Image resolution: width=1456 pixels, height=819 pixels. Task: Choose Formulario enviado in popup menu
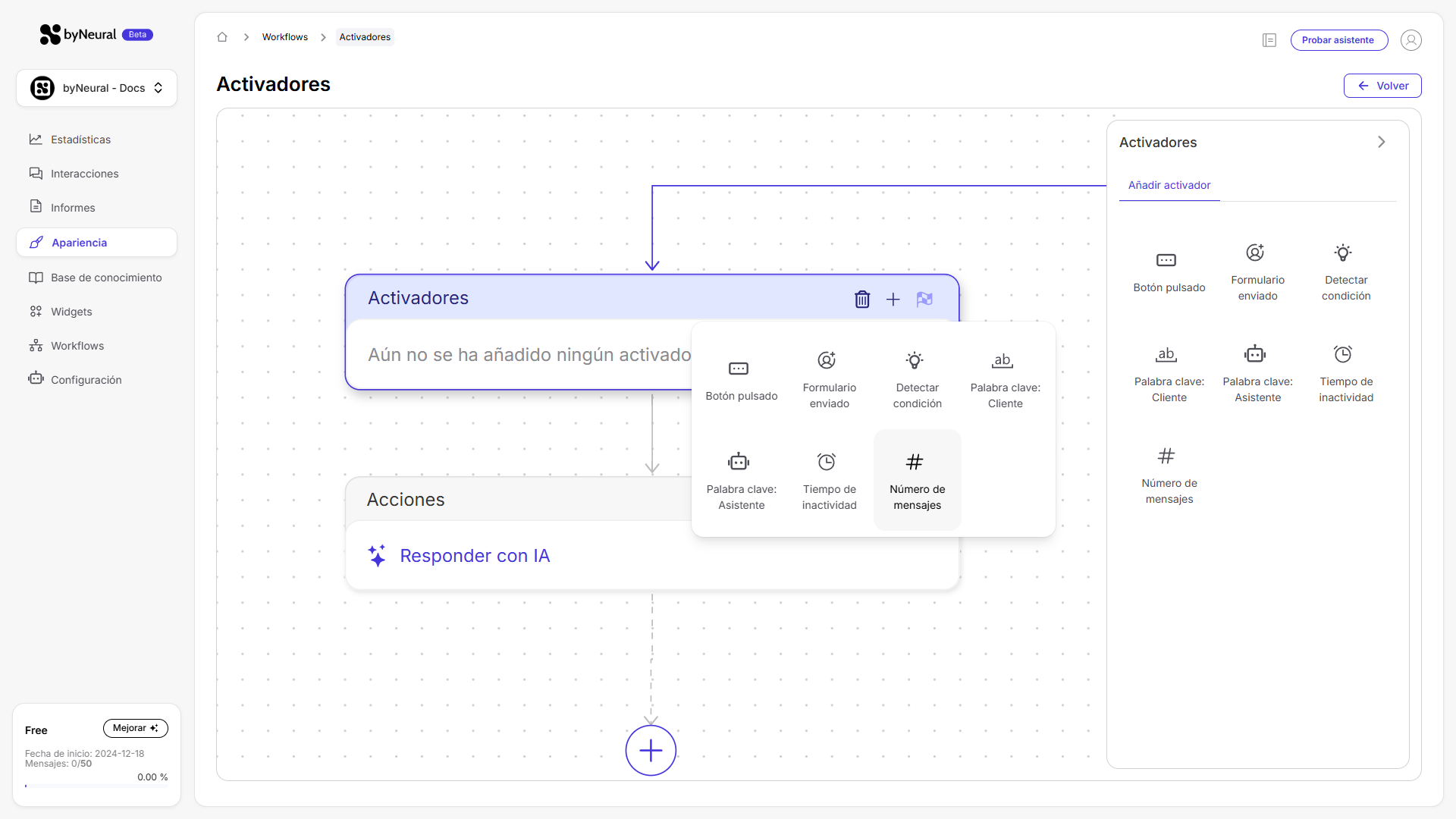[829, 379]
